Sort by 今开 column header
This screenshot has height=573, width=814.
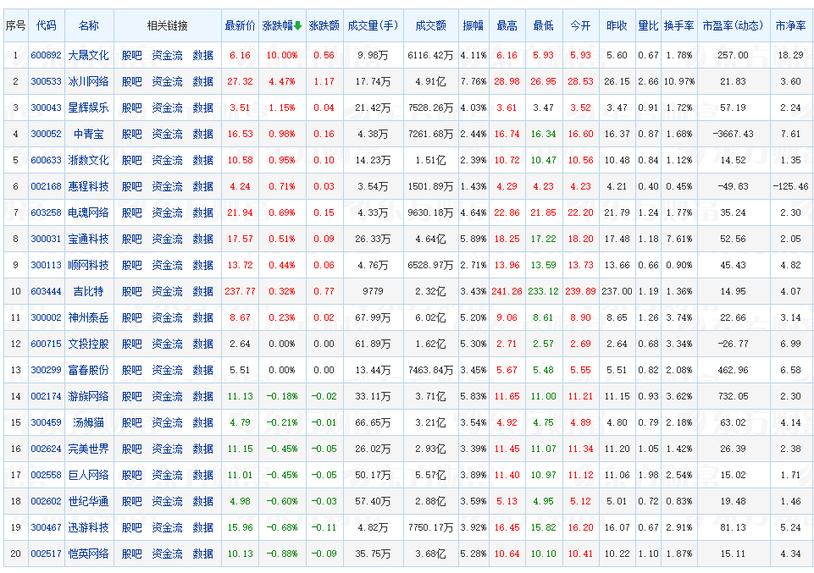pyautogui.click(x=580, y=25)
